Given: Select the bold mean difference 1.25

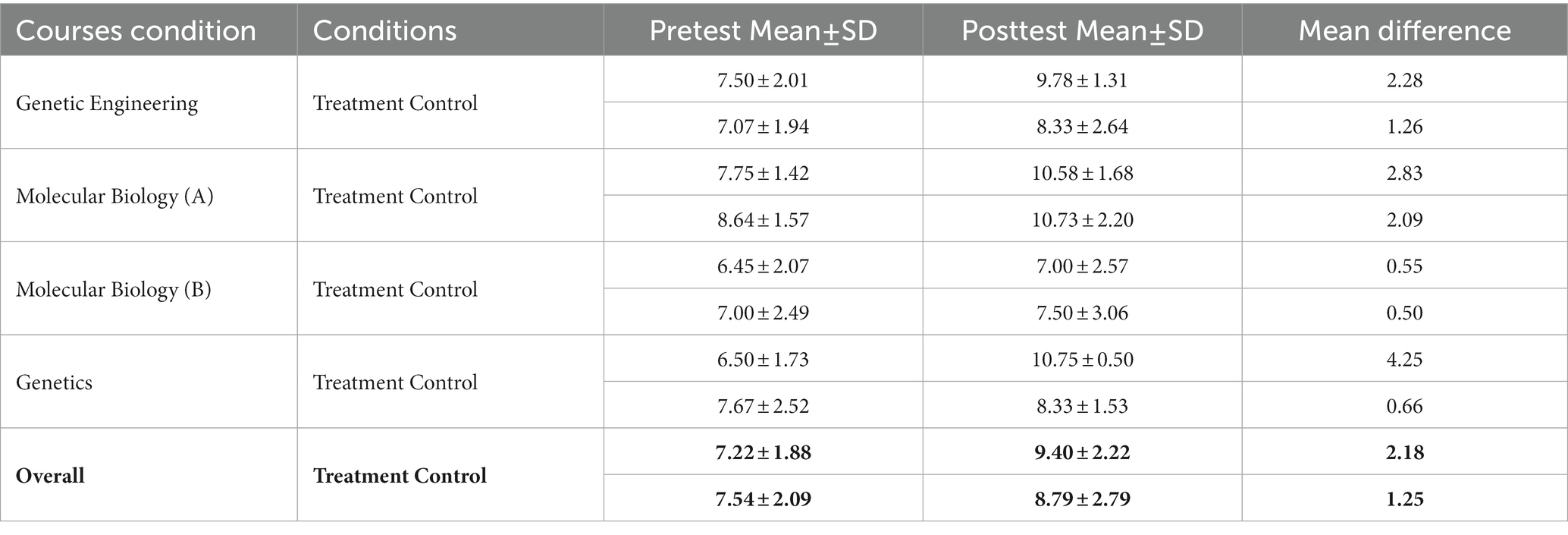Looking at the screenshot, I should 1404,499.
